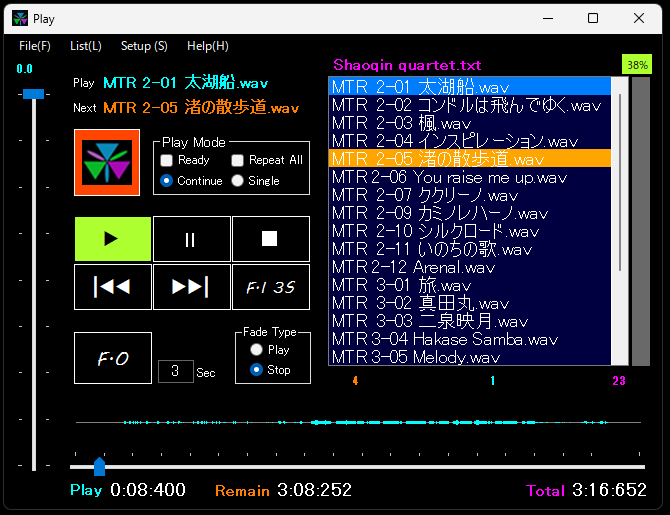670x515 pixels.
Task: Skip to next track
Action: point(191,287)
